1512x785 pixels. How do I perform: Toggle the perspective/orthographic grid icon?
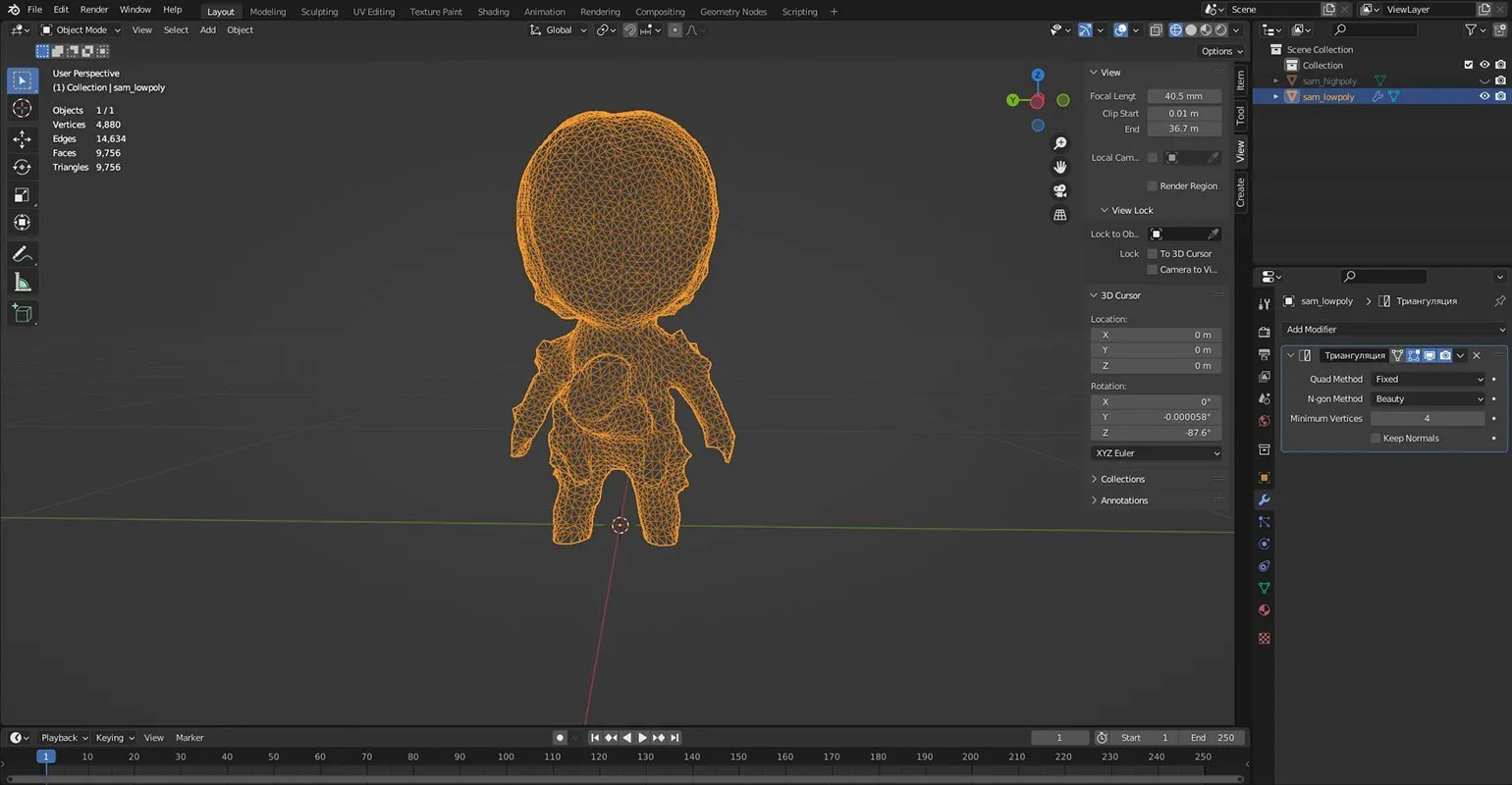point(1060,214)
